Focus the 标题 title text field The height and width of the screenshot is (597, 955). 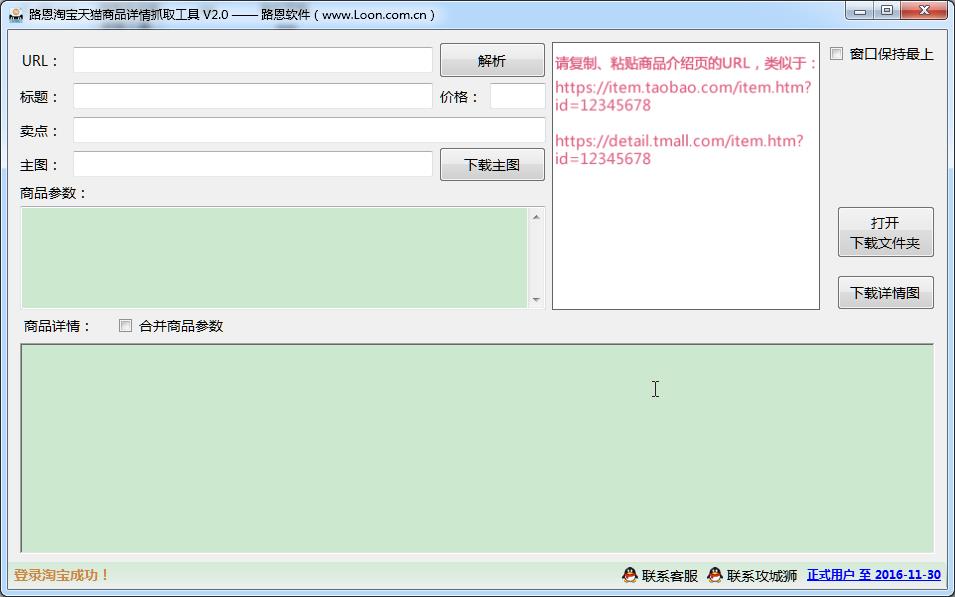pyautogui.click(x=252, y=97)
